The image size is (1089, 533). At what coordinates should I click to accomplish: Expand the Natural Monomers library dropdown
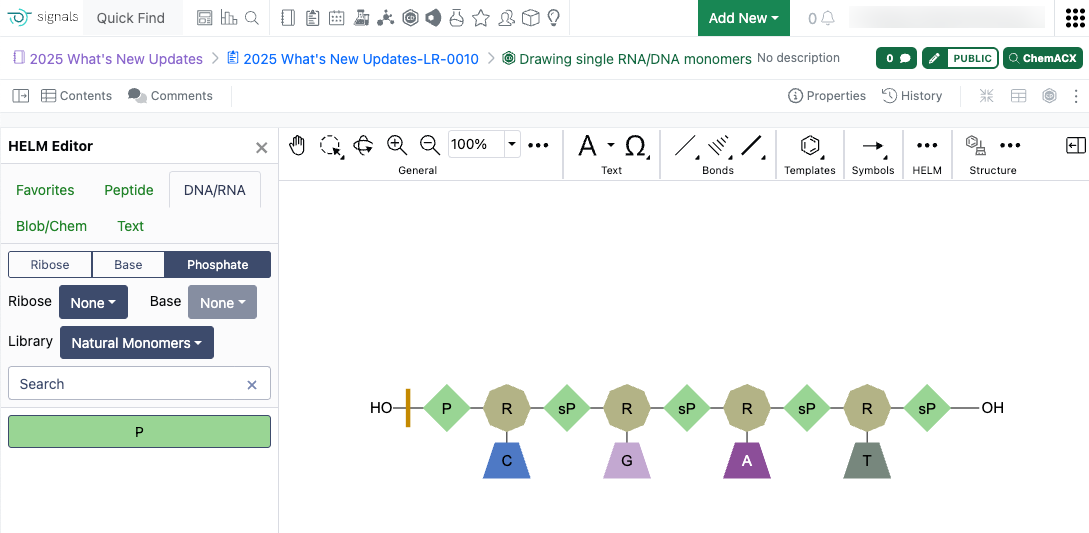pos(136,343)
